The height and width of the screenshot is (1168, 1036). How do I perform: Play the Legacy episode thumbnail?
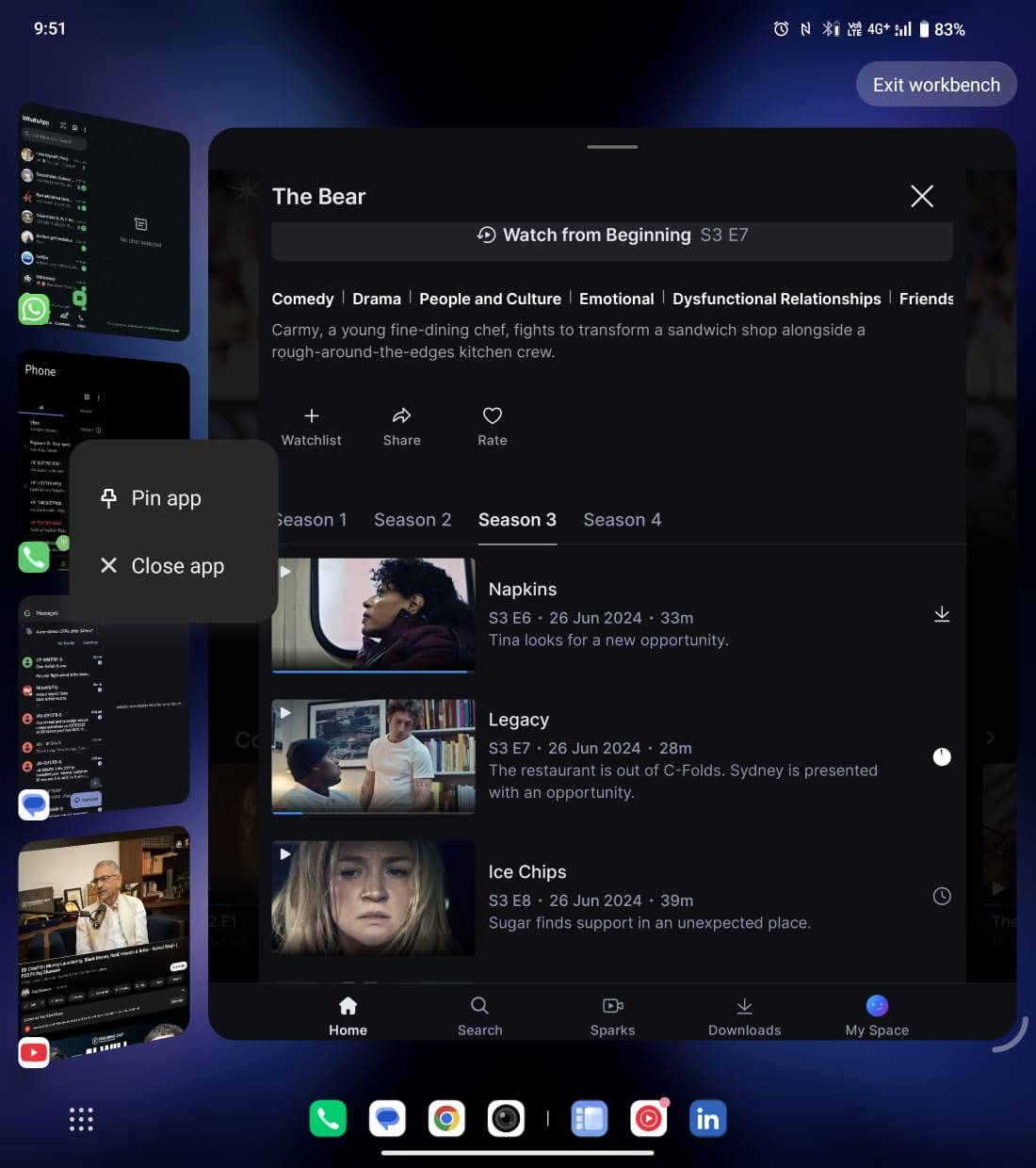[x=373, y=756]
